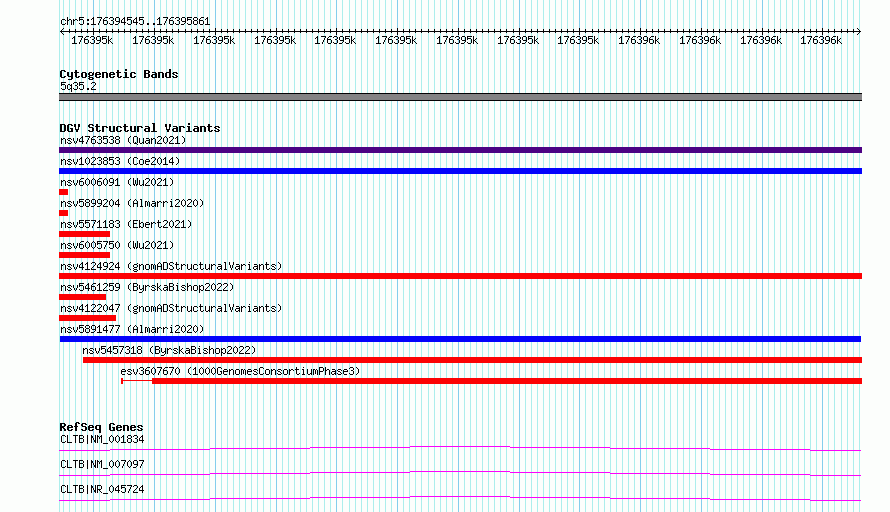
Task: Select the dark purple nsv4763538 variant bar
Action: point(460,150)
